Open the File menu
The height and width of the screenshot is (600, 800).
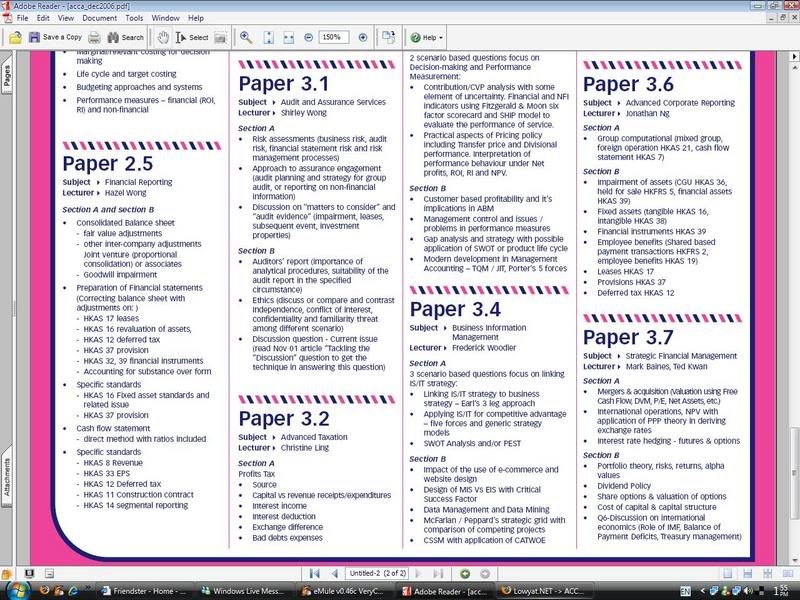[x=22, y=18]
